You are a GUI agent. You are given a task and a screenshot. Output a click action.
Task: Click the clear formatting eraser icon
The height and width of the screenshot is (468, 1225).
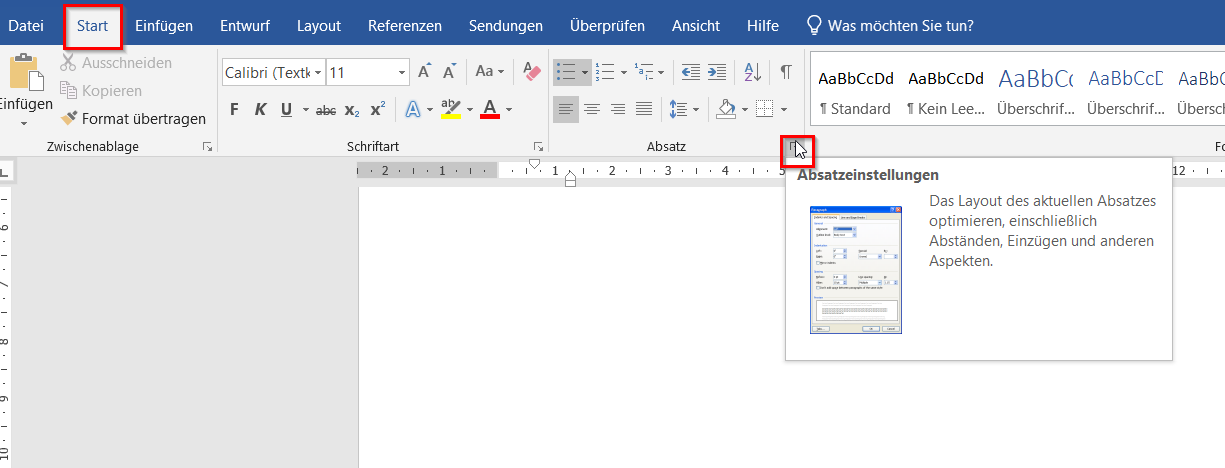click(531, 72)
